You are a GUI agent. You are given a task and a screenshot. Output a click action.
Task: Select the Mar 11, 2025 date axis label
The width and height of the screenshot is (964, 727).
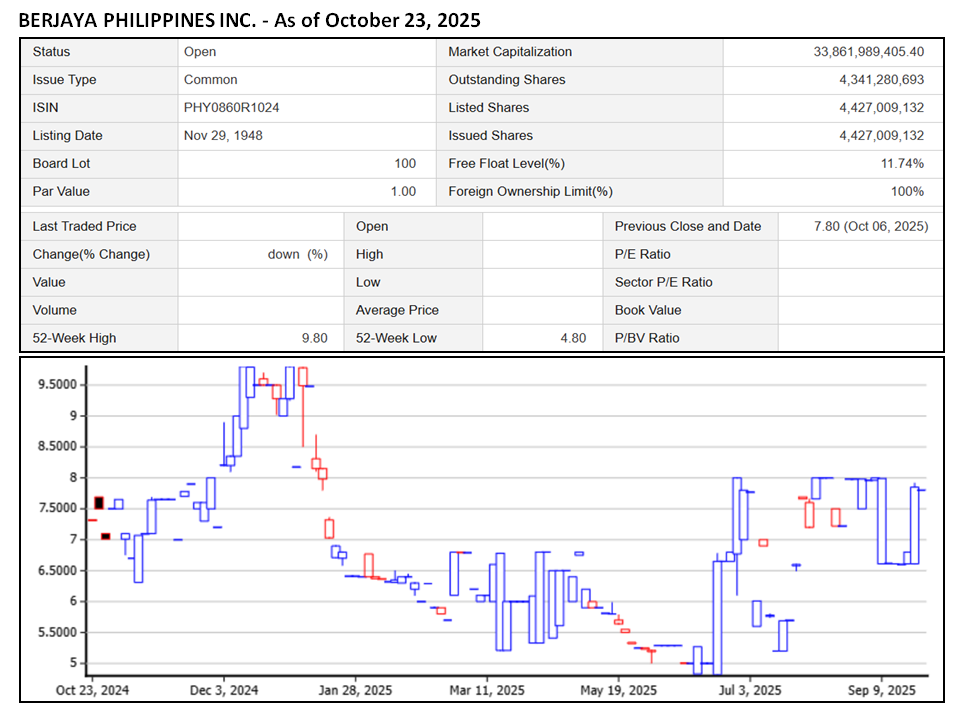pos(487,691)
